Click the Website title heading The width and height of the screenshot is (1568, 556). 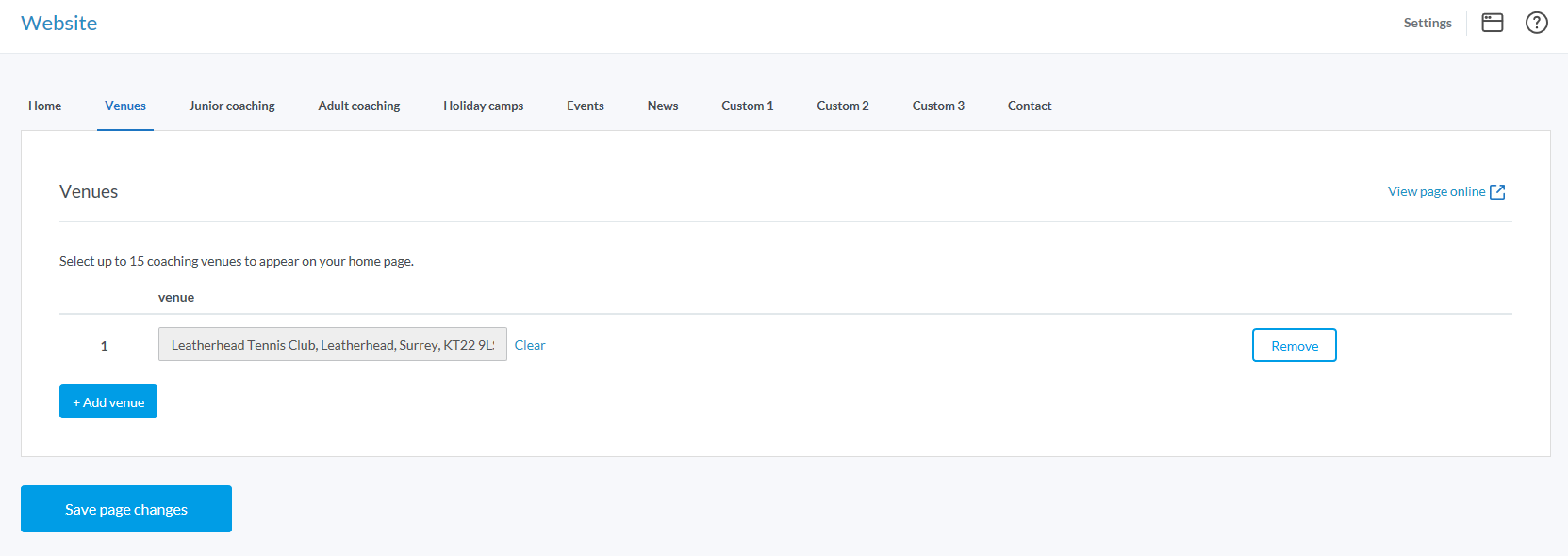(58, 23)
